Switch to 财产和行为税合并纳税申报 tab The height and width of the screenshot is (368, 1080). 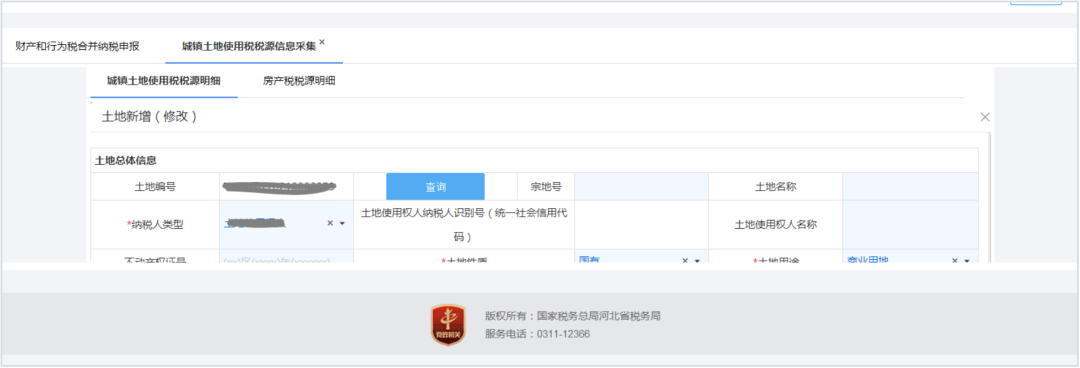coord(77,47)
